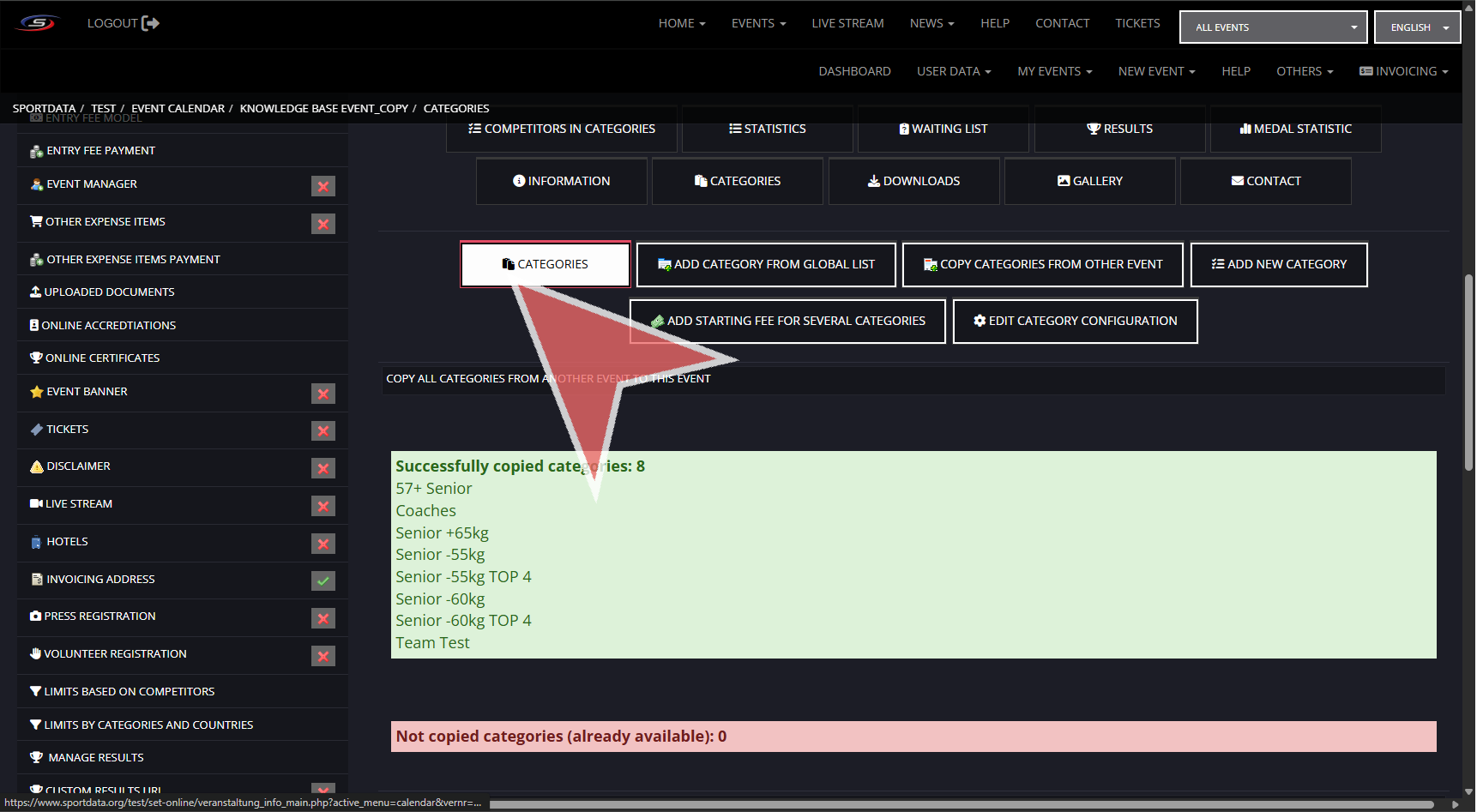Click the warning triangle icon beside Disclaimer

click(x=36, y=466)
